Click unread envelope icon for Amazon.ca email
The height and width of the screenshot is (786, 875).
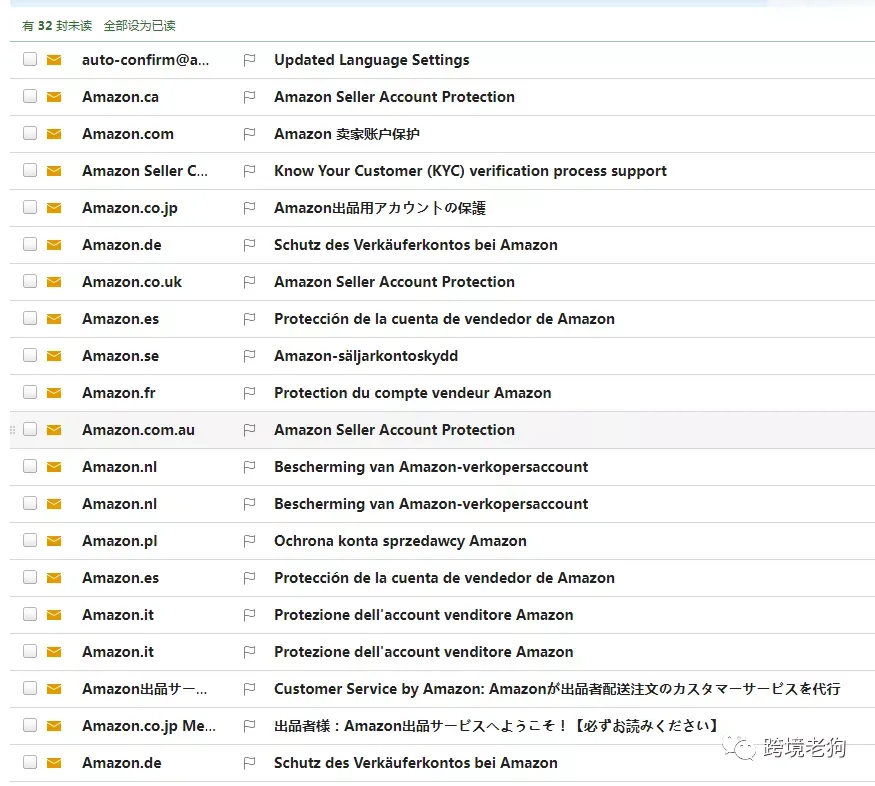tap(54, 97)
